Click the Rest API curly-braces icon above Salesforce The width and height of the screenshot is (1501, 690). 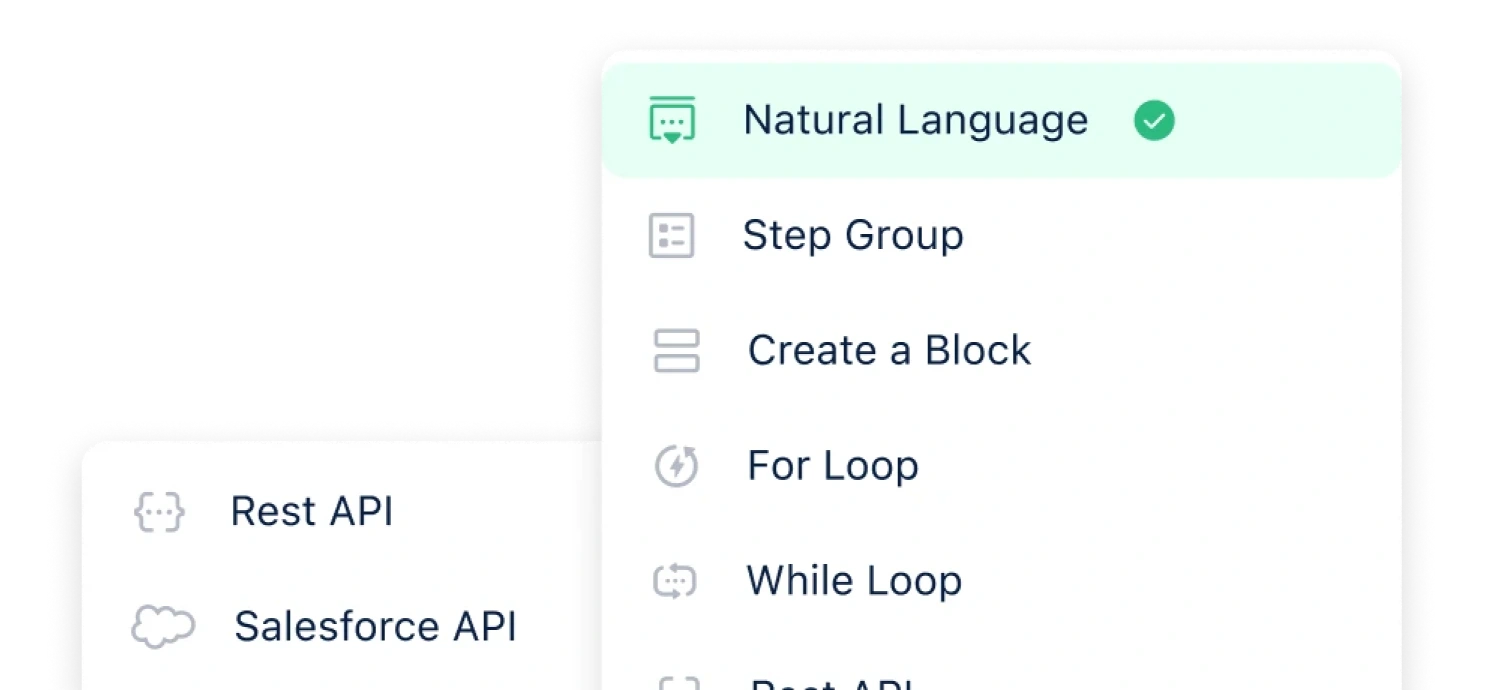pos(159,512)
